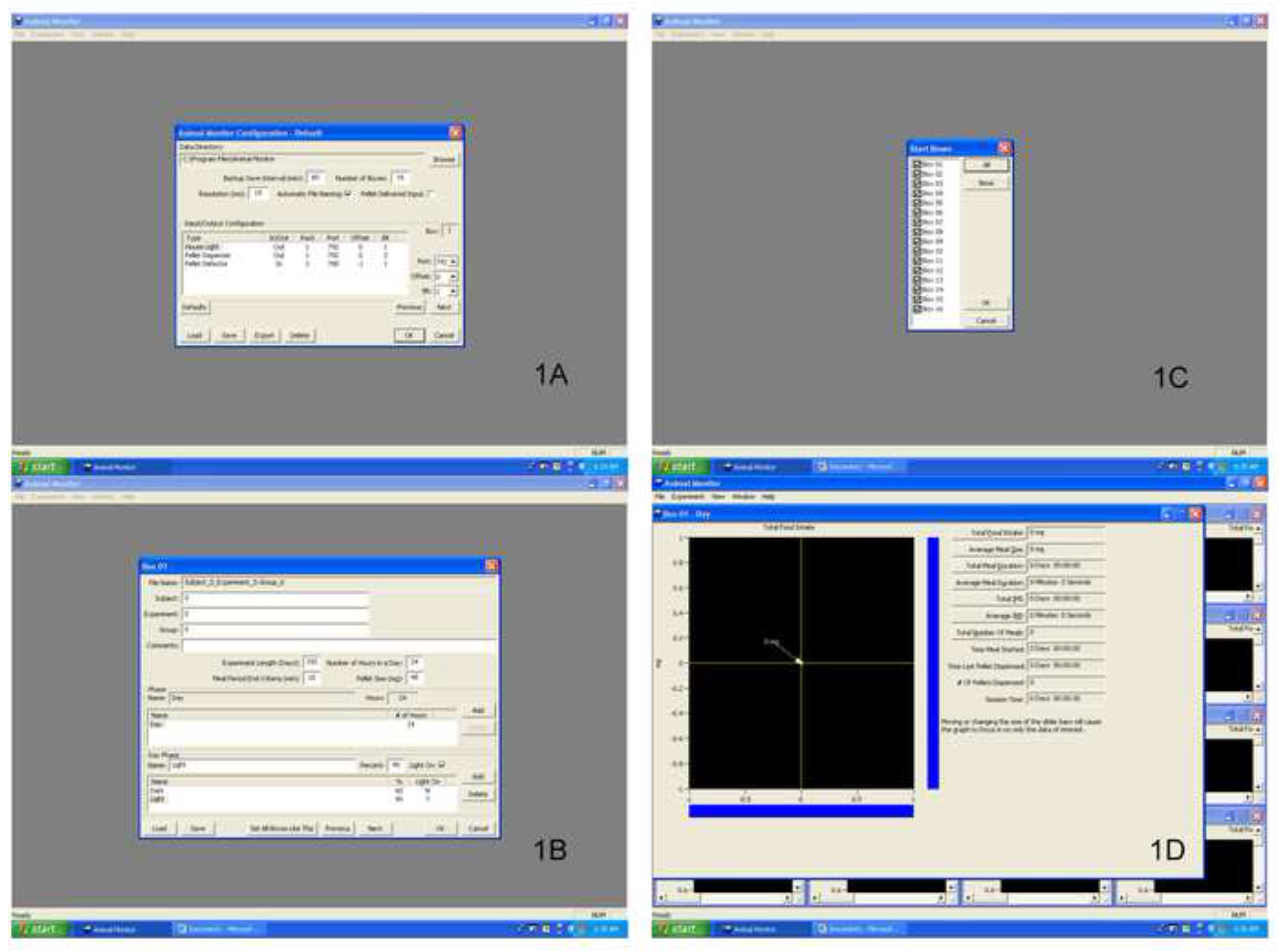This screenshot has height=952, width=1279.
Task: Open the Offset dropdown in Configuration dialog
Action: [453, 277]
